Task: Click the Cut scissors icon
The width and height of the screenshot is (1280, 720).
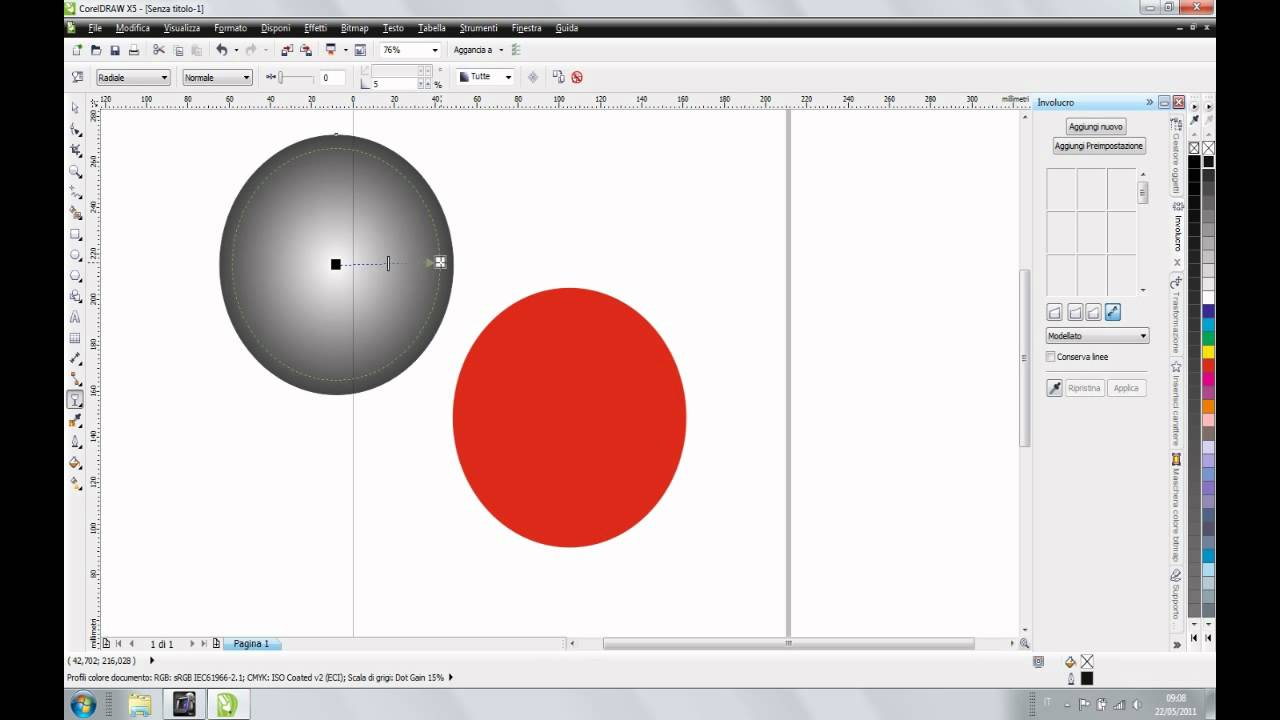Action: (x=159, y=50)
